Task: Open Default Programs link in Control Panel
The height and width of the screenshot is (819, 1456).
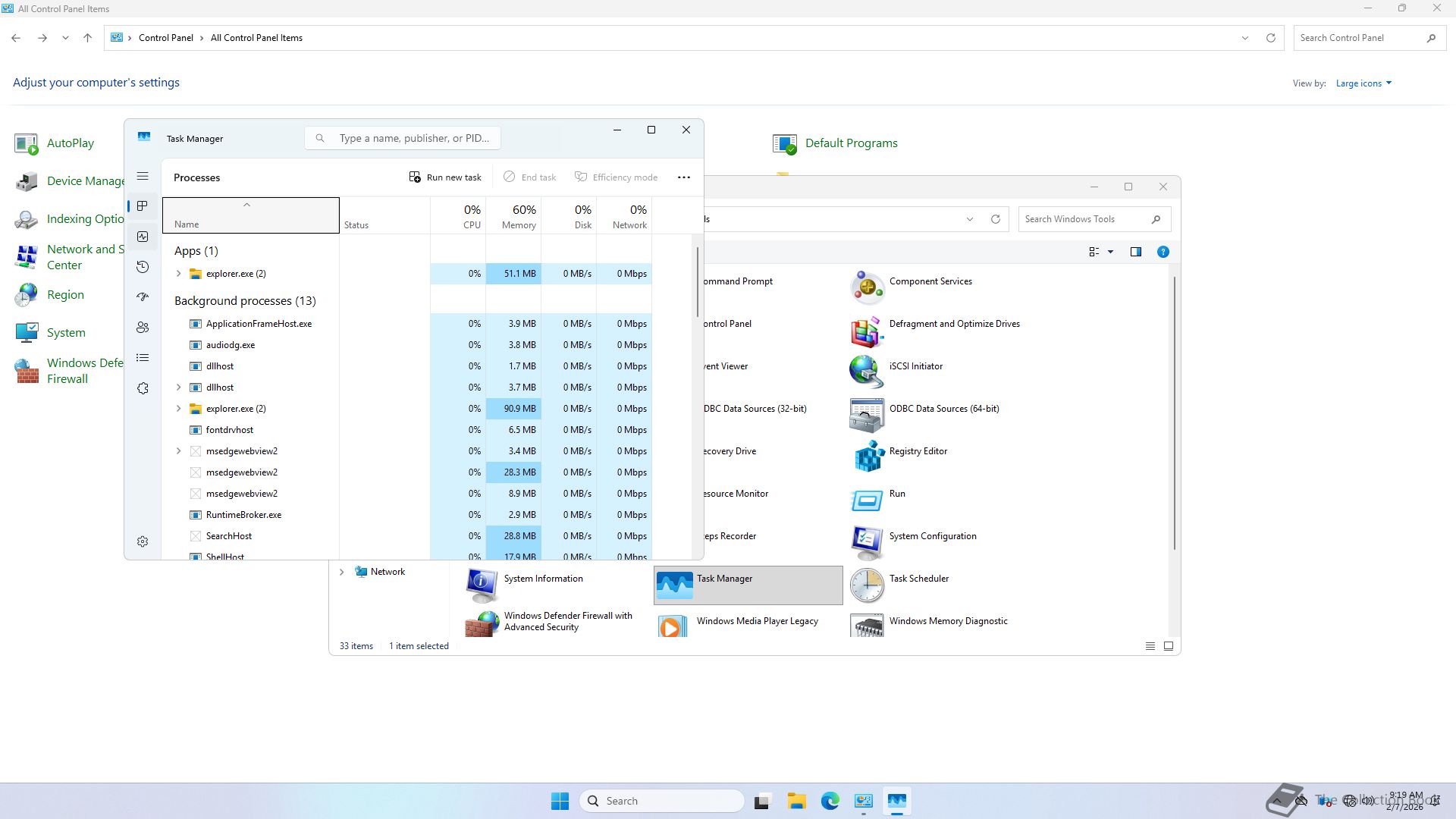Action: tap(851, 143)
